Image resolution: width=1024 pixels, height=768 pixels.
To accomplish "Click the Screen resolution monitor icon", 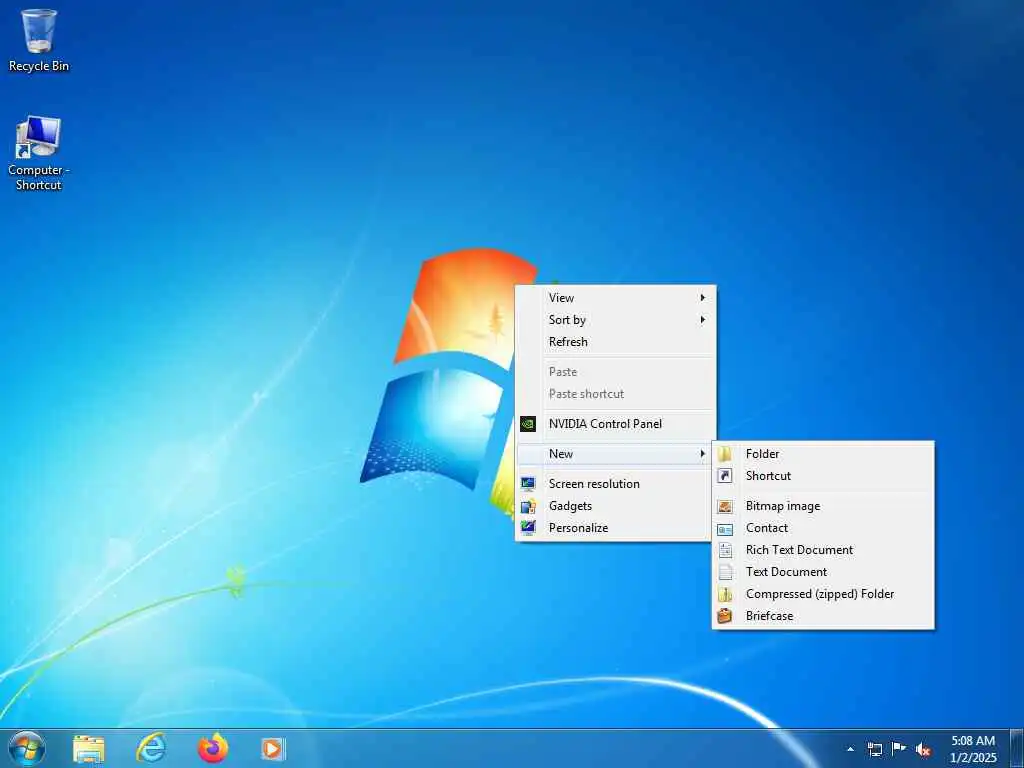I will (528, 484).
